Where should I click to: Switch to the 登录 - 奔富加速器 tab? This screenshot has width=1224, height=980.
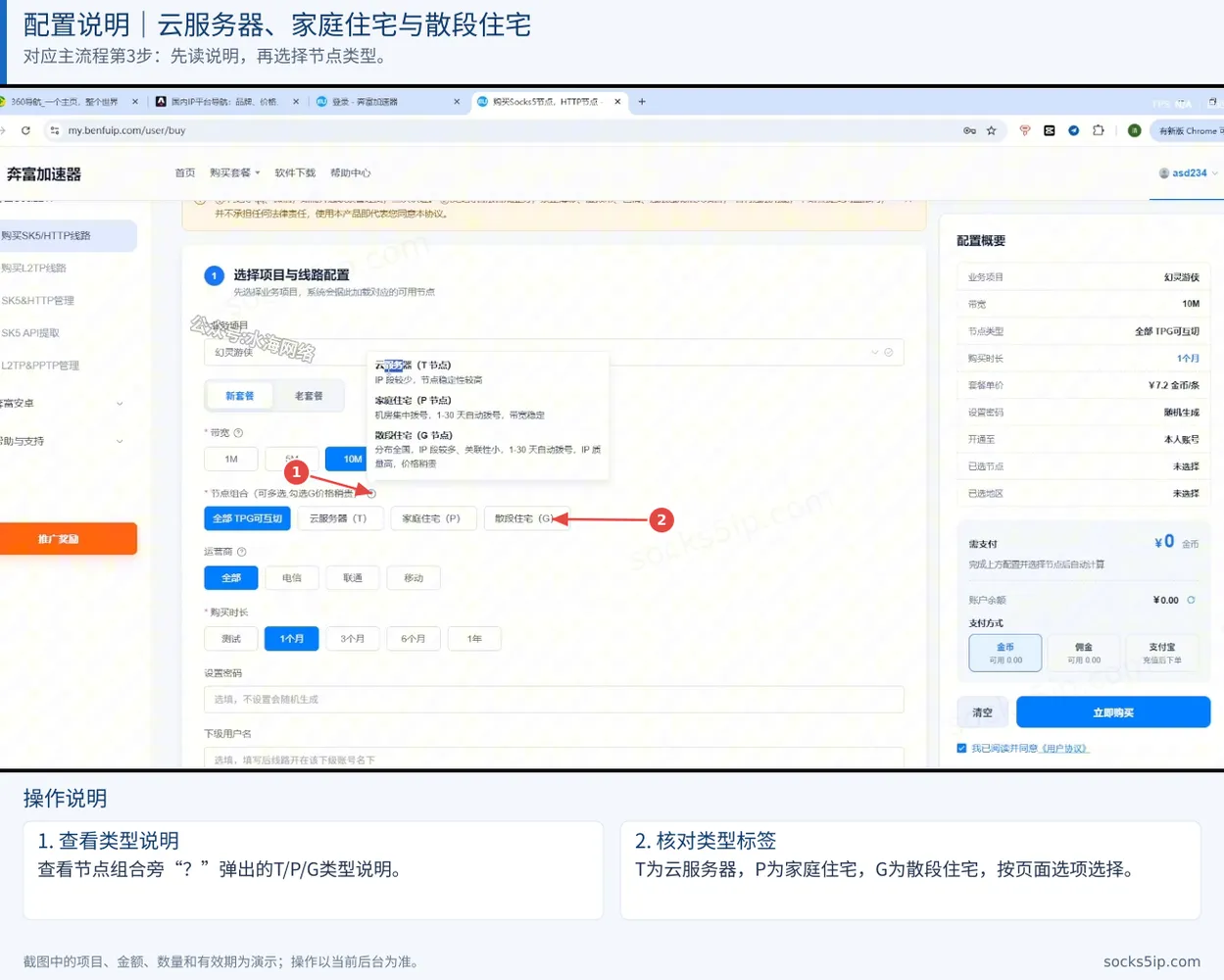[x=388, y=101]
